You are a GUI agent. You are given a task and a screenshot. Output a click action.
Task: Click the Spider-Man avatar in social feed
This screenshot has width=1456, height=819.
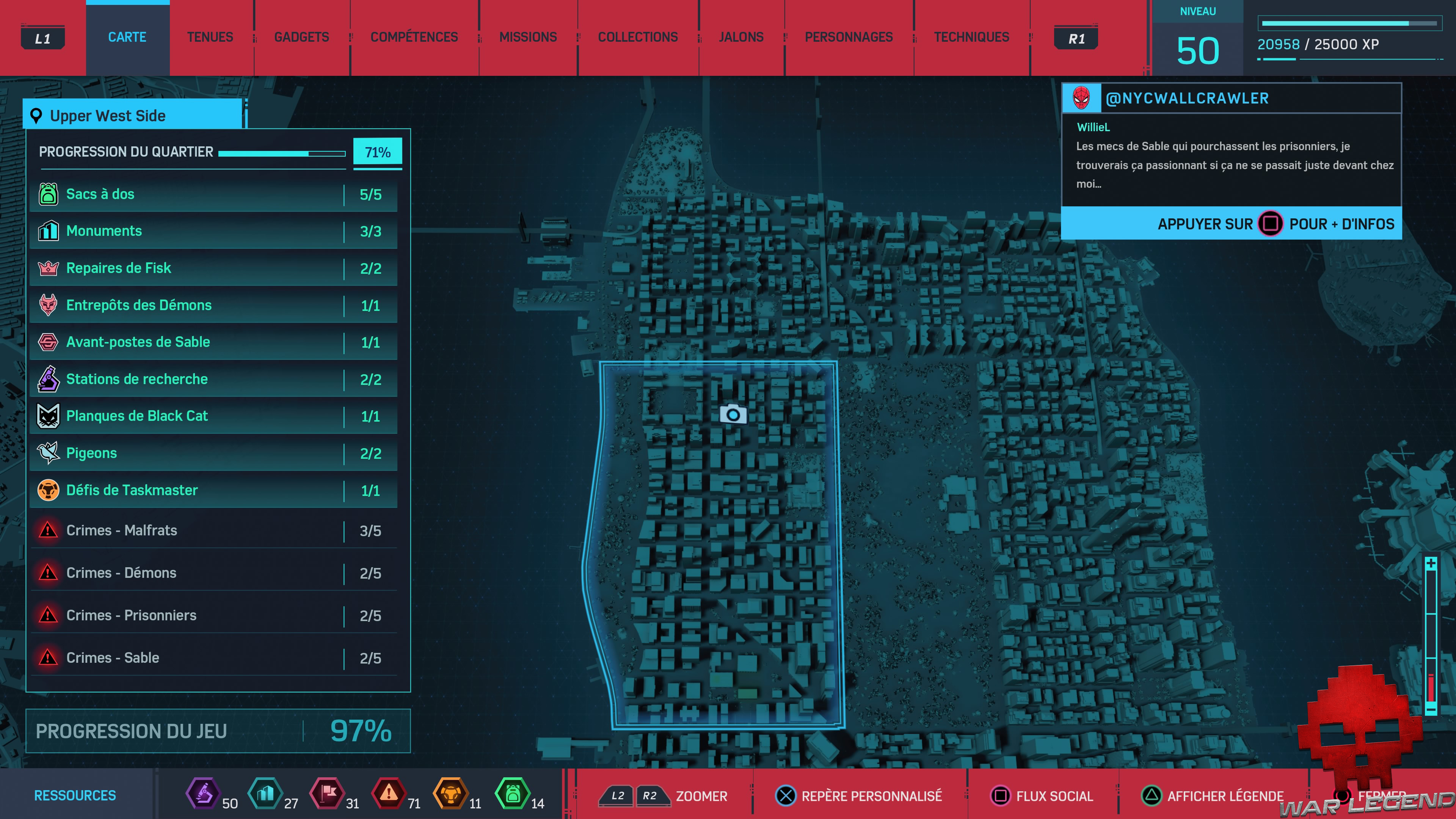coord(1081,98)
